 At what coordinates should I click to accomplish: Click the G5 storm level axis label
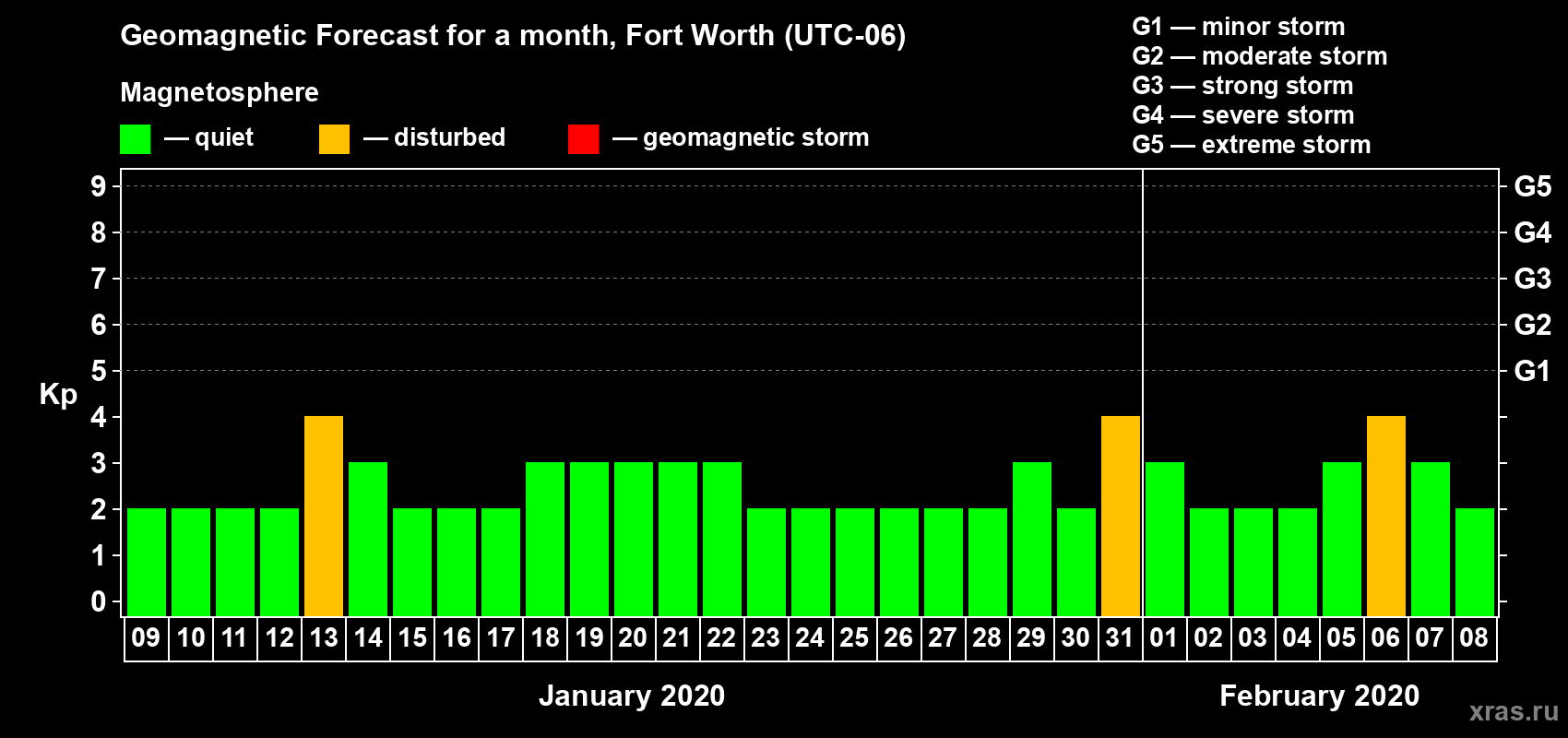click(x=1532, y=186)
